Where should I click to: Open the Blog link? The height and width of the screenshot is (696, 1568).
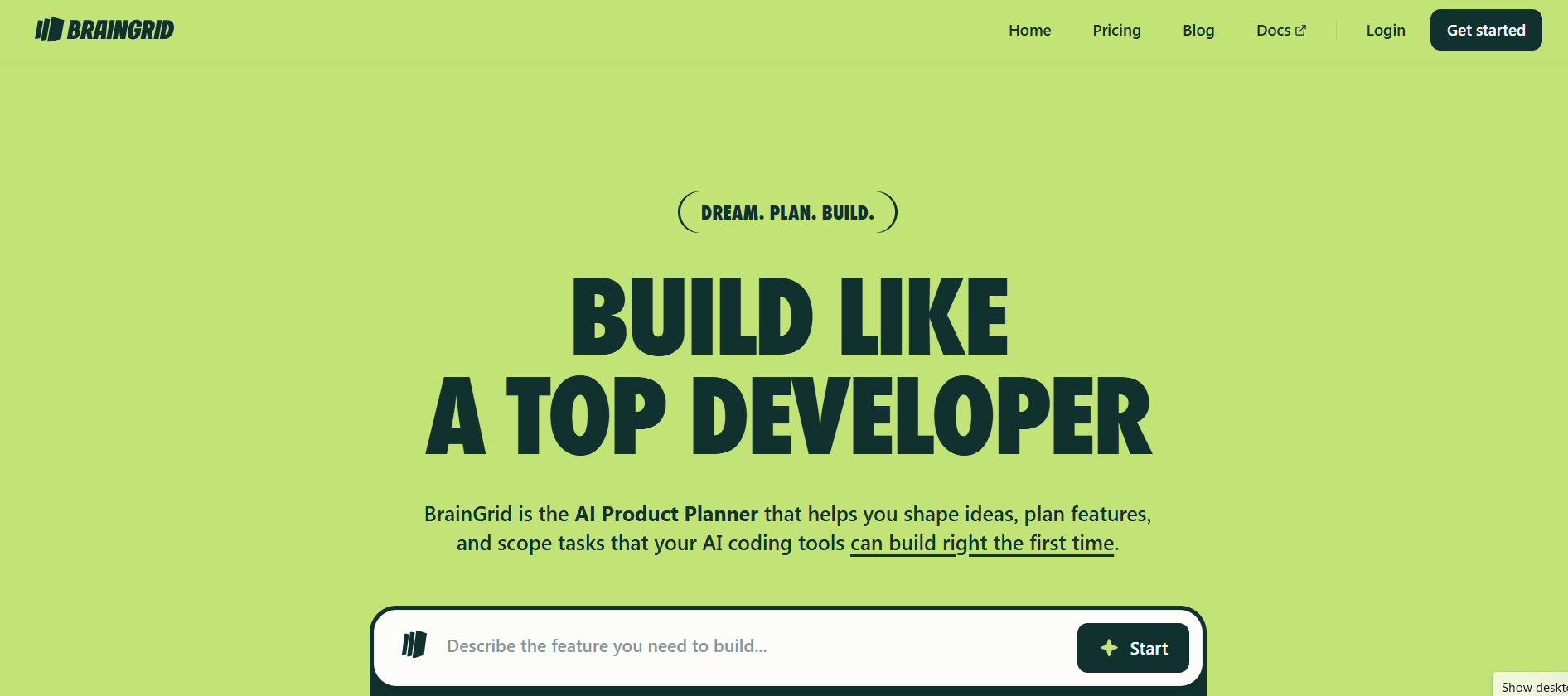coord(1198,31)
